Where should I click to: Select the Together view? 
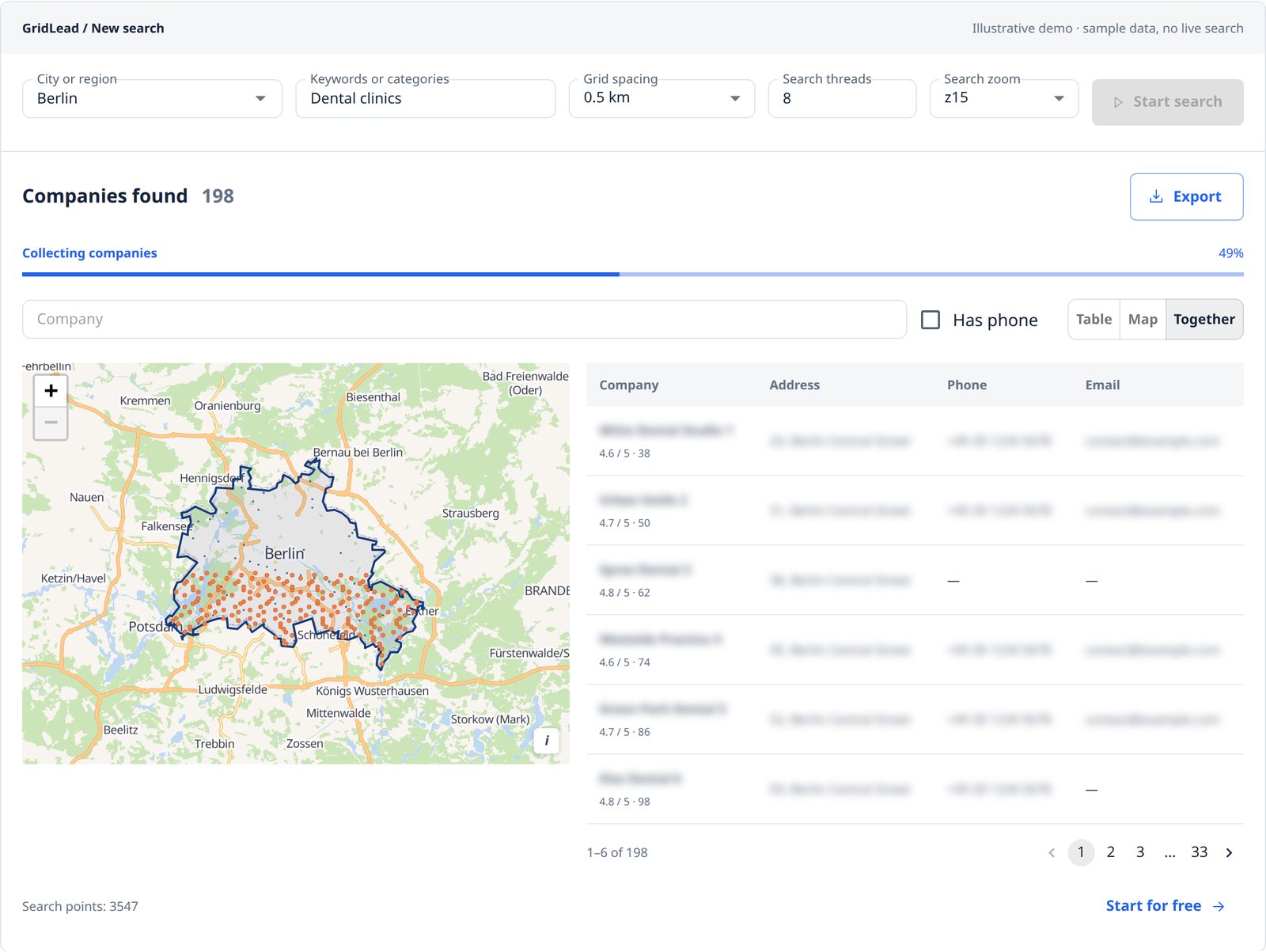pyautogui.click(x=1204, y=320)
